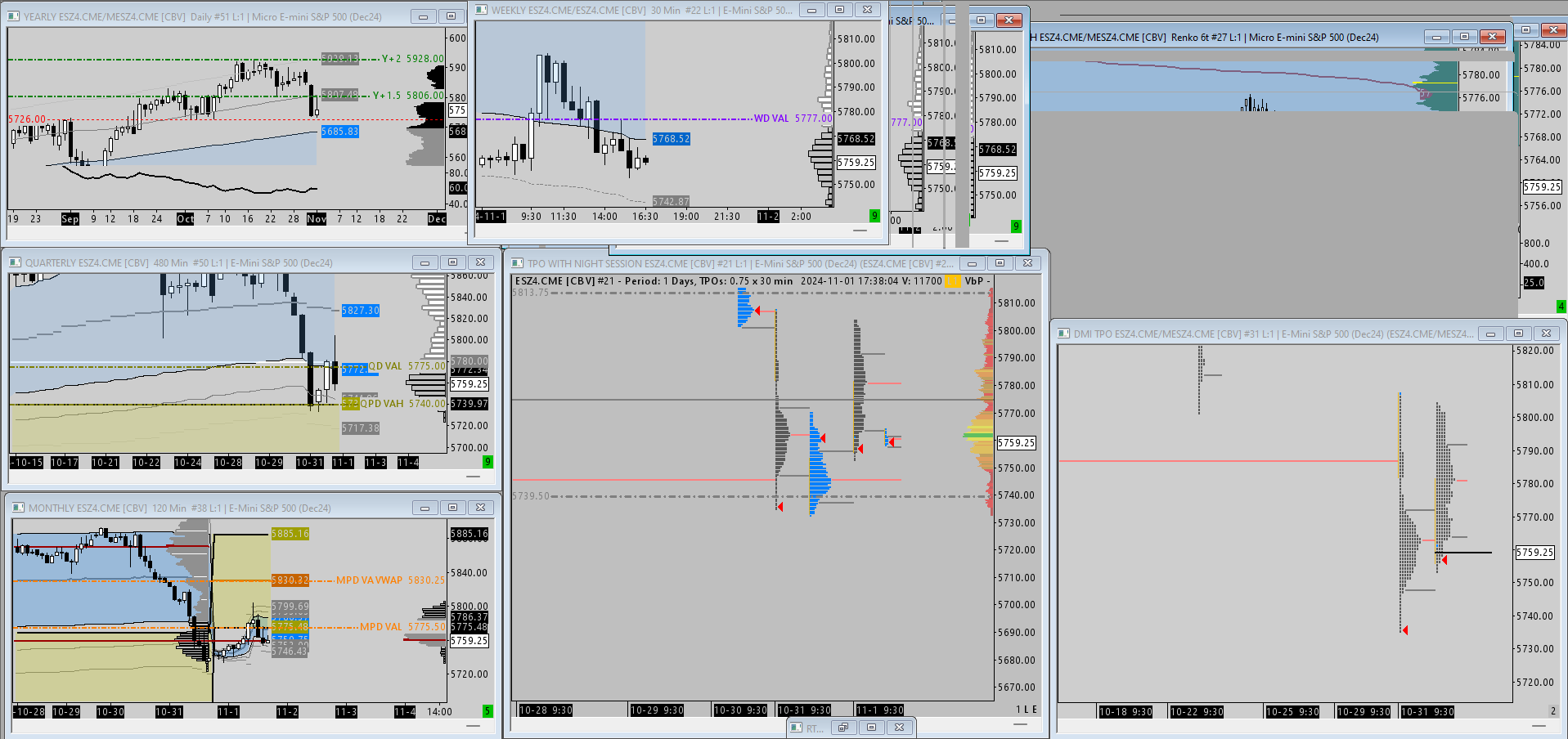Minimize the Renko 6t #27 chart window
Image resolution: width=1568 pixels, height=739 pixels.
[x=1437, y=37]
